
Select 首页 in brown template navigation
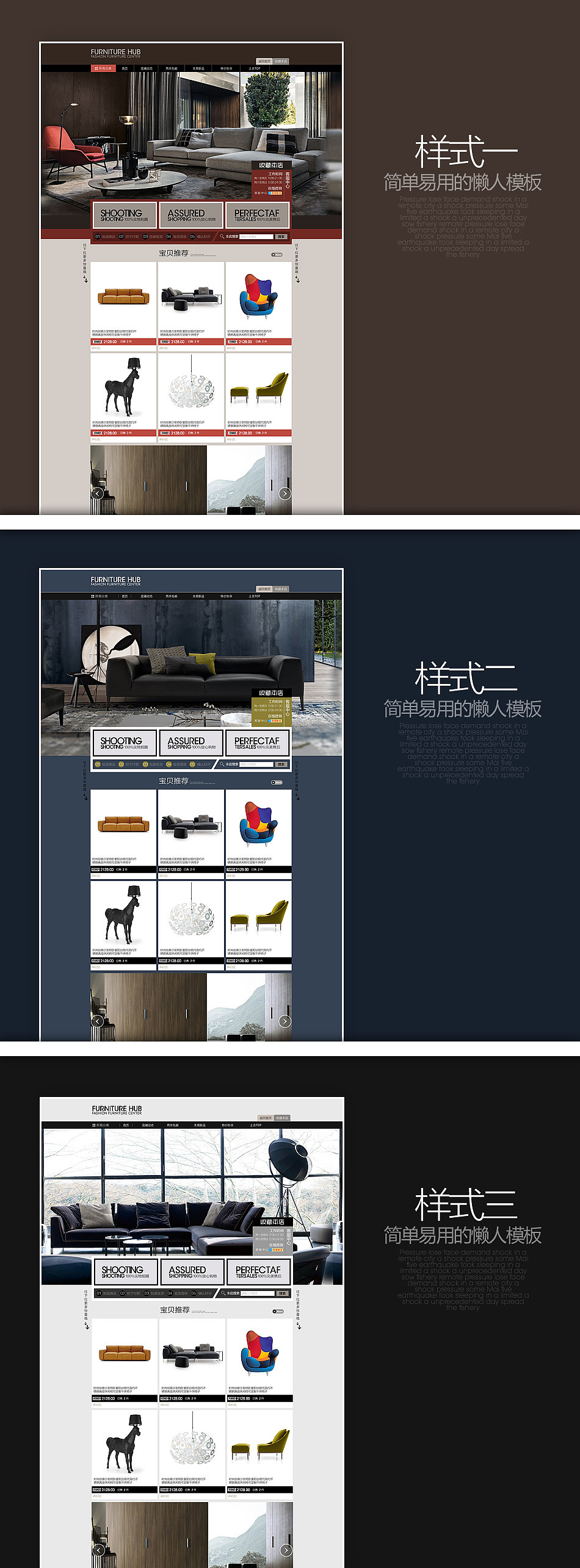tap(125, 68)
